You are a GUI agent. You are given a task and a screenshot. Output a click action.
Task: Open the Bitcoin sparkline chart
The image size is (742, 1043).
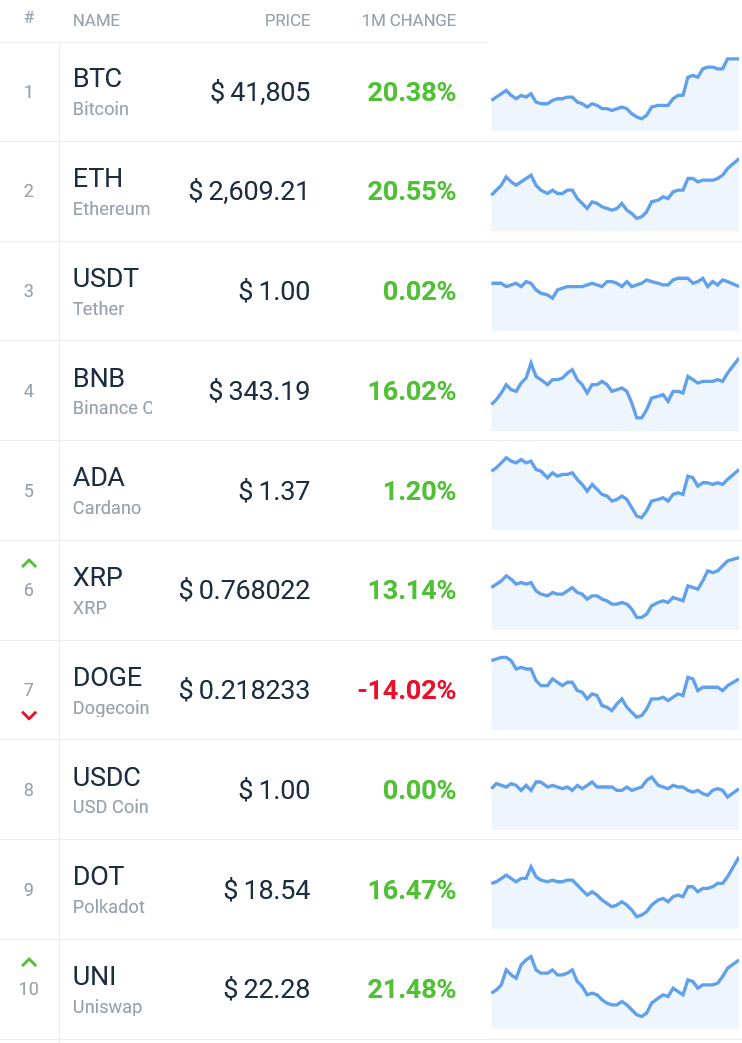pos(615,94)
